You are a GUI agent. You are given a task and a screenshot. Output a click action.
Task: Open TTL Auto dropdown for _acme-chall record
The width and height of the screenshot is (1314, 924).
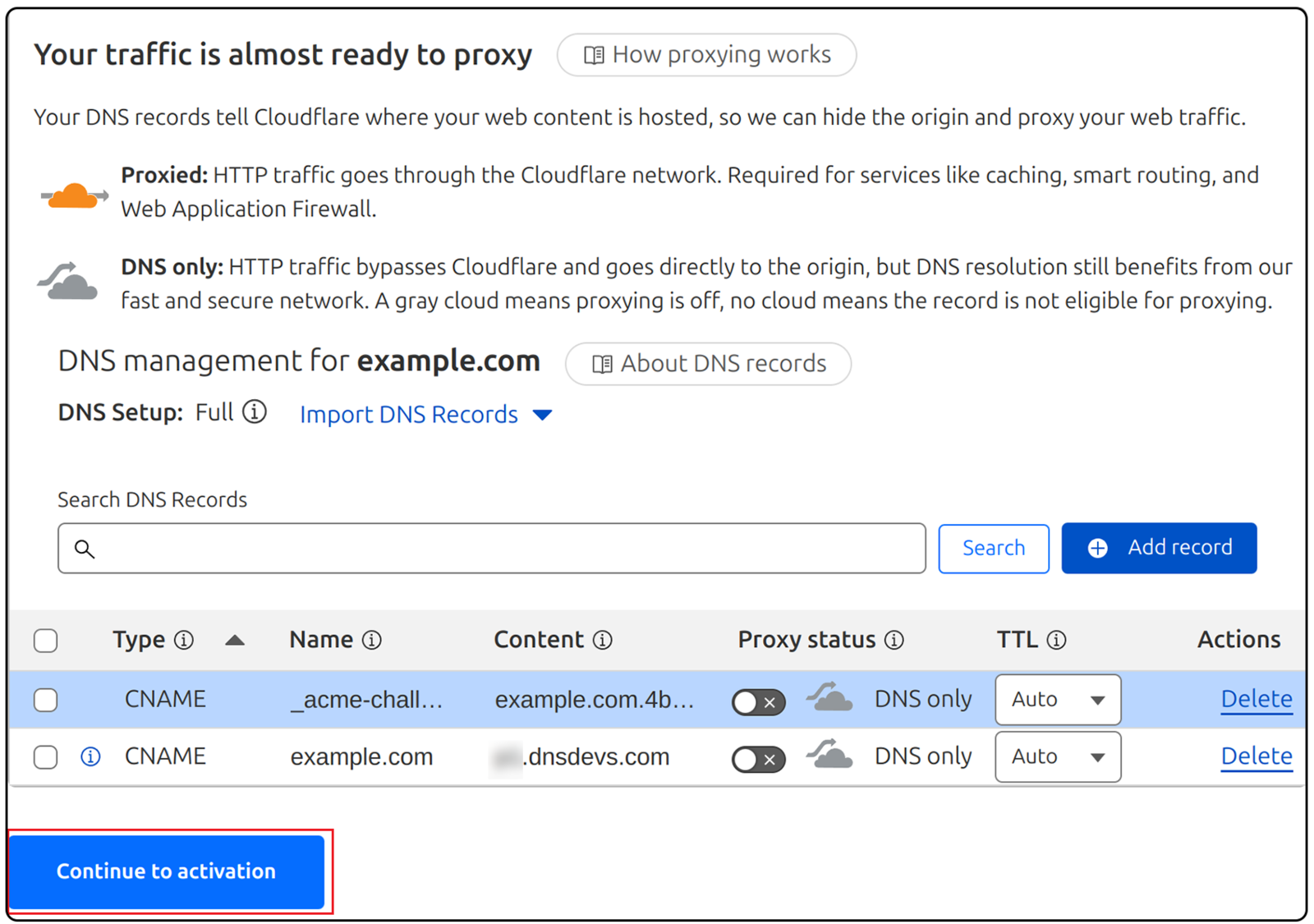point(1057,700)
